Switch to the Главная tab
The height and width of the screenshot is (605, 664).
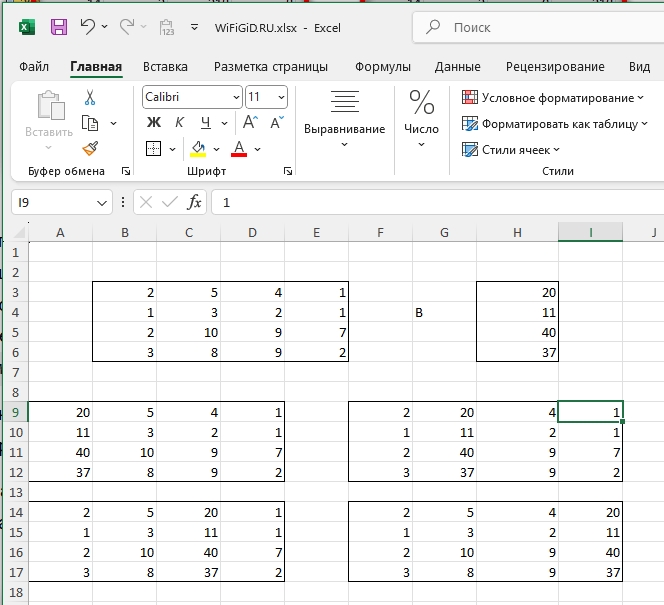(96, 66)
